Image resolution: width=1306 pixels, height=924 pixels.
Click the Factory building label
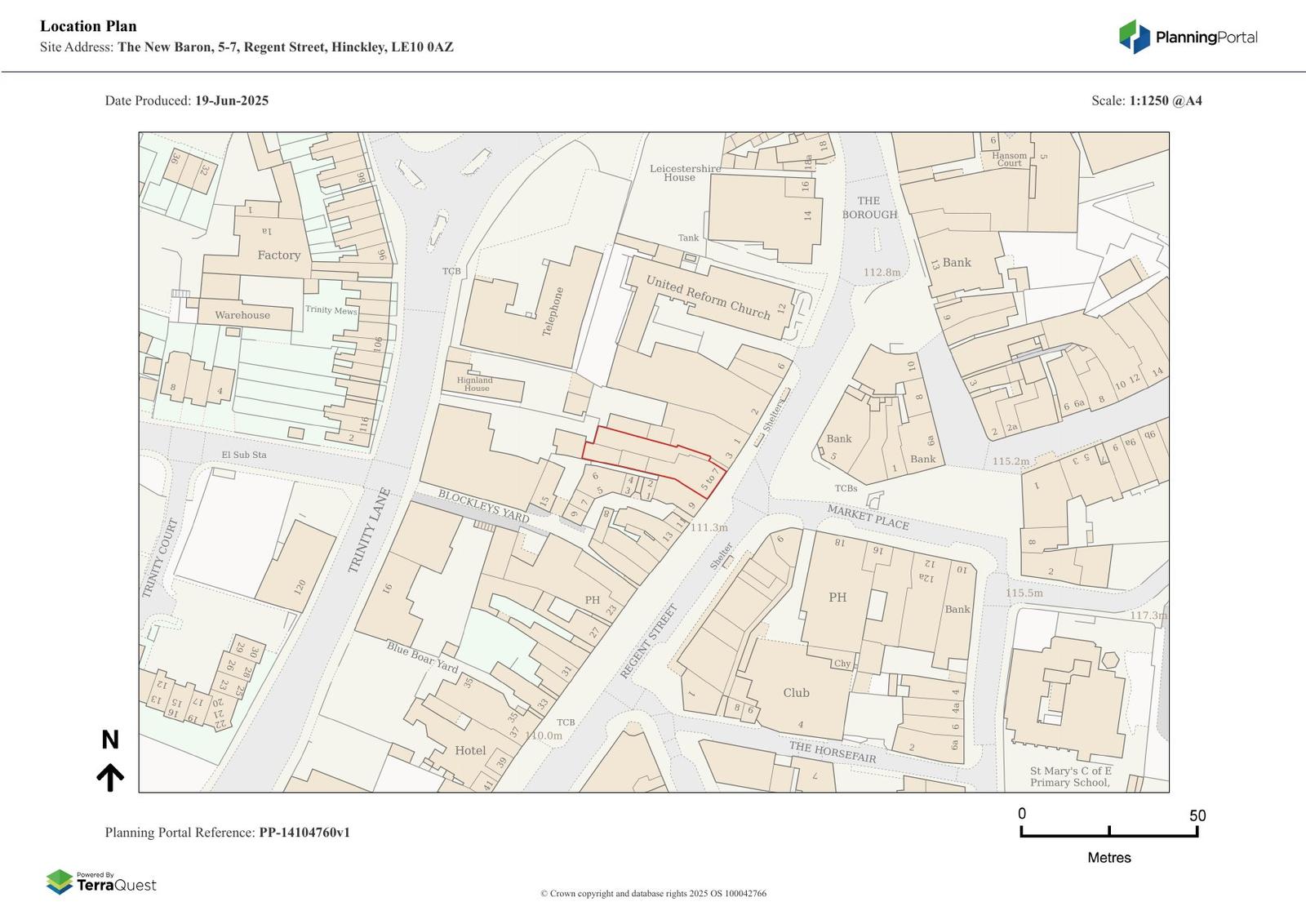point(279,255)
